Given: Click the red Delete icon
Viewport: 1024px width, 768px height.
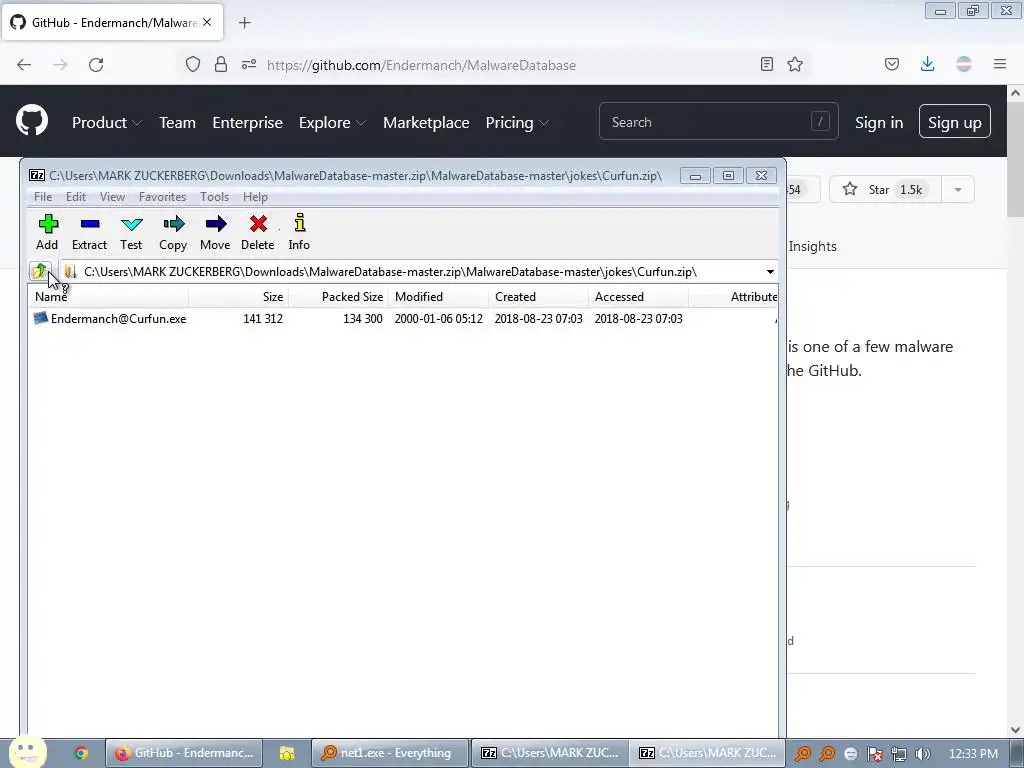Looking at the screenshot, I should click(258, 232).
